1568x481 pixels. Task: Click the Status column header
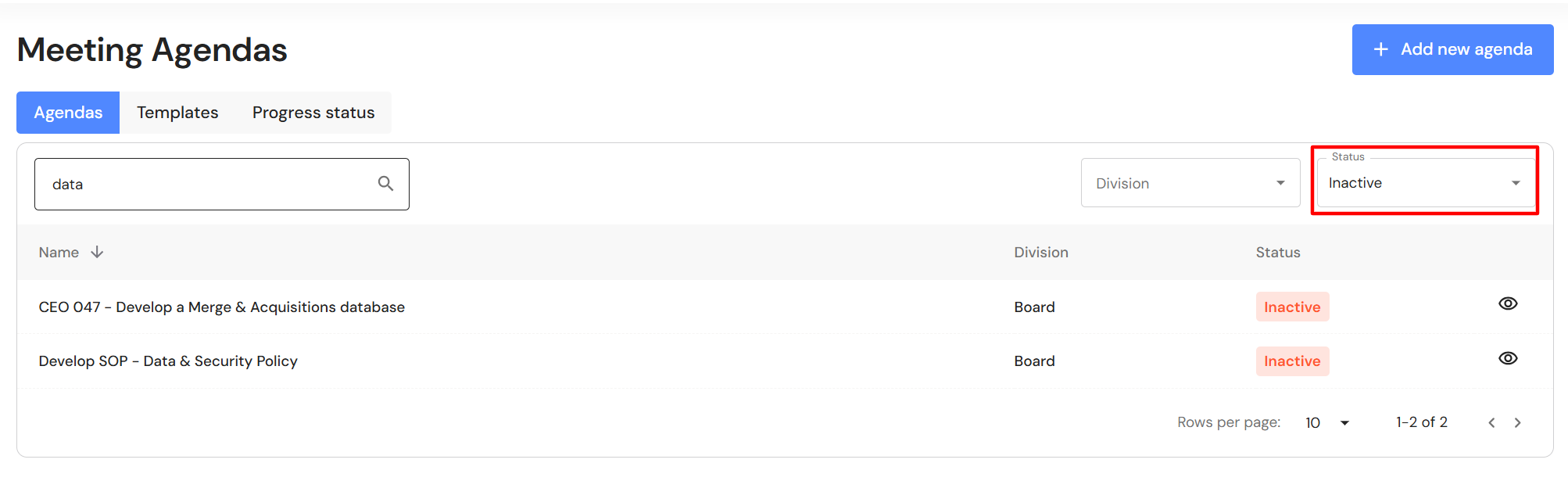(x=1278, y=253)
